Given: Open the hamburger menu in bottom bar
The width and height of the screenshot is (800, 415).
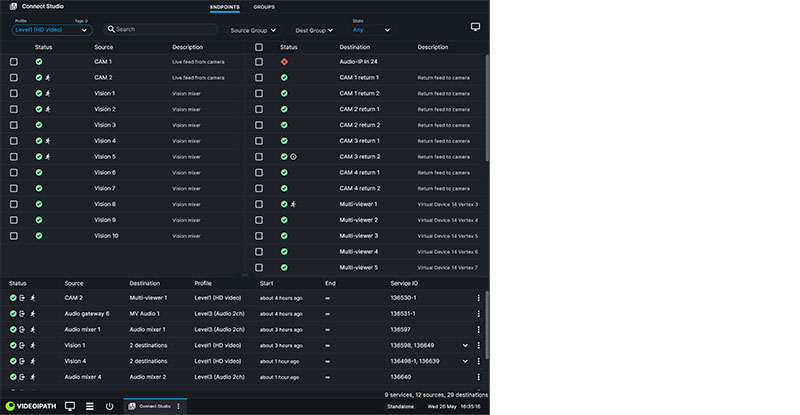Looking at the screenshot, I should coord(90,406).
